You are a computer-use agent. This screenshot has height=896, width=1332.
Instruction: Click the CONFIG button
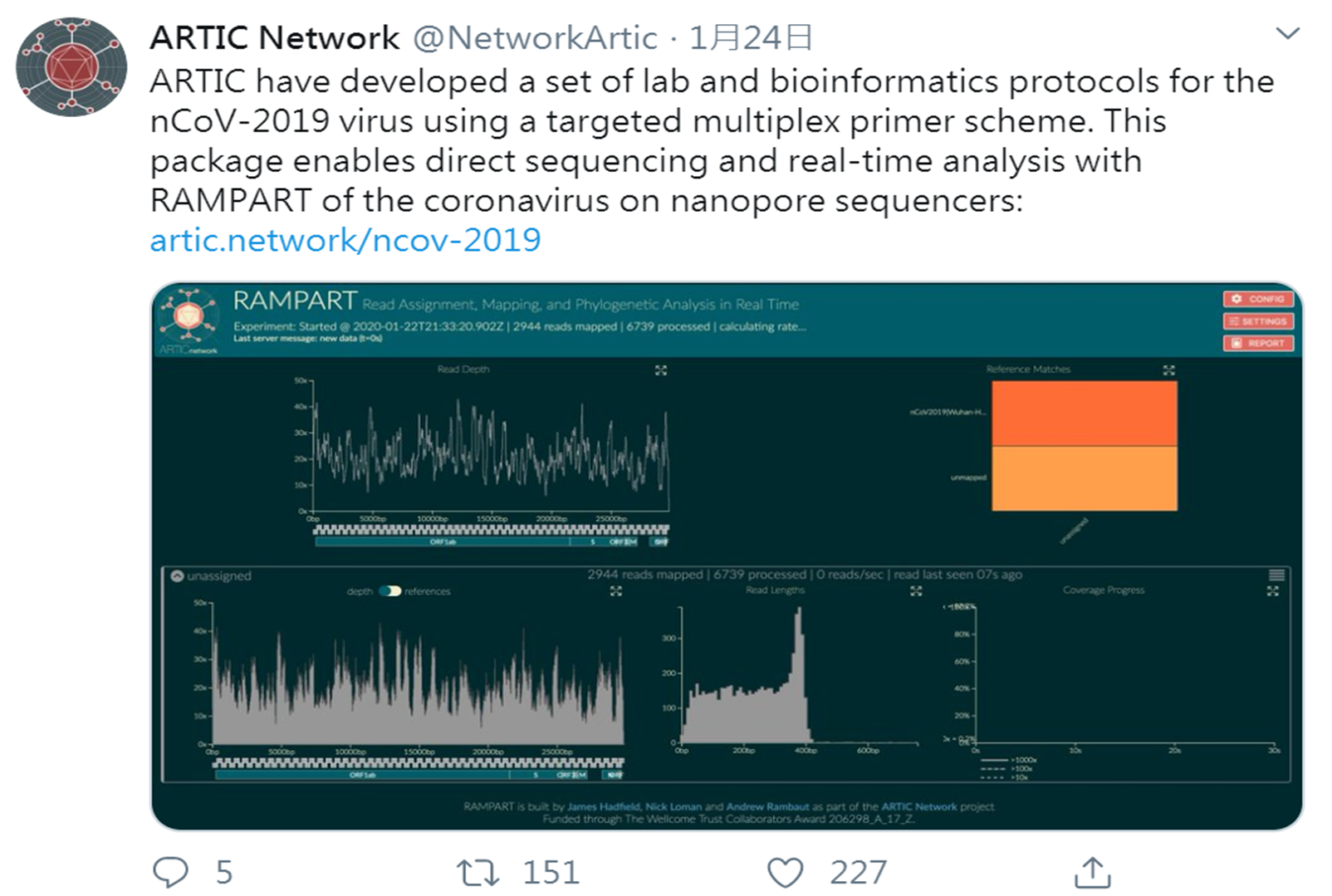[1258, 299]
